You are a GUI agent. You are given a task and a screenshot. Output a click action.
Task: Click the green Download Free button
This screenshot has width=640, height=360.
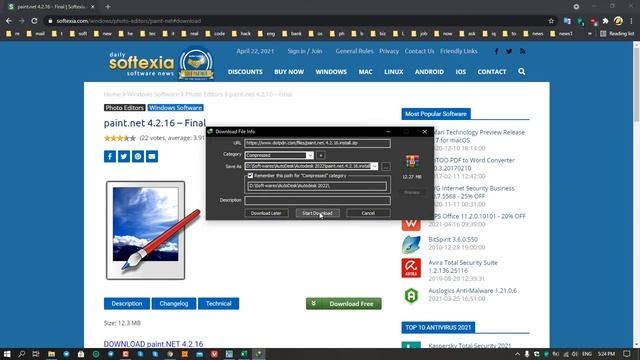[344, 304]
